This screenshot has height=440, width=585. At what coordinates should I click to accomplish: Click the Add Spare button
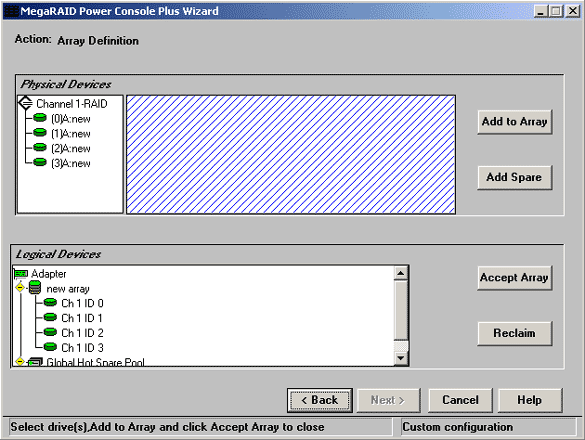tap(514, 177)
